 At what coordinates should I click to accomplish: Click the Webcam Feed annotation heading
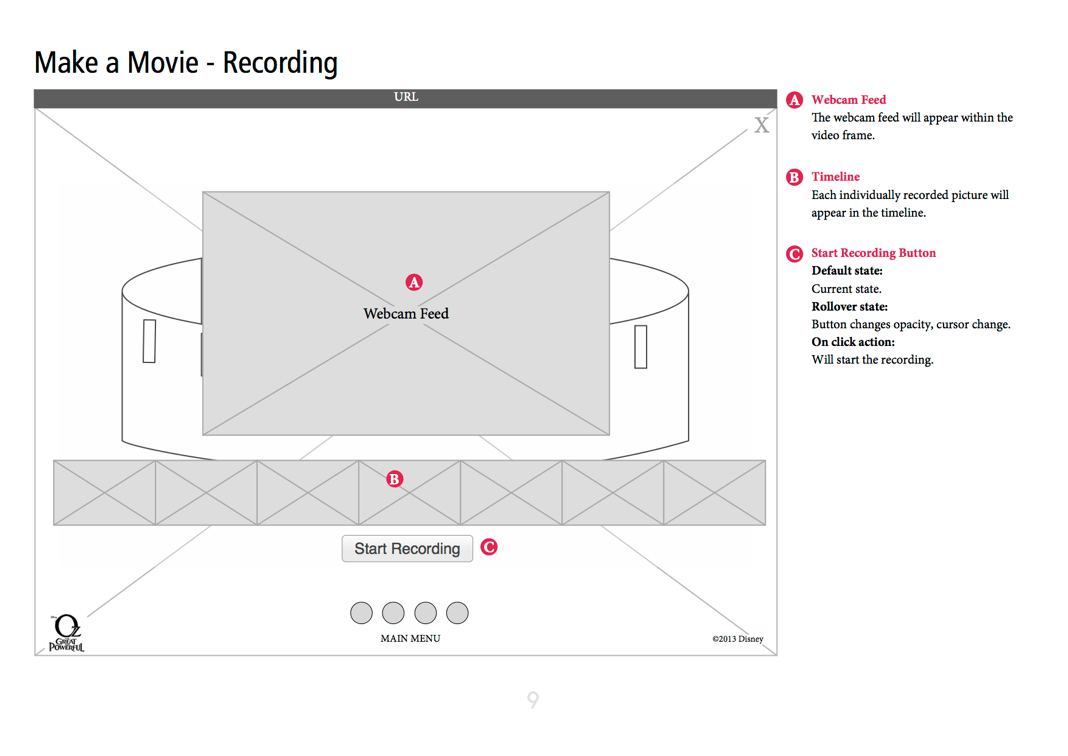849,99
